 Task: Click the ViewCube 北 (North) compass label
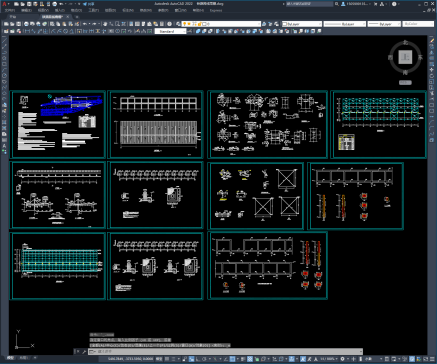click(406, 42)
